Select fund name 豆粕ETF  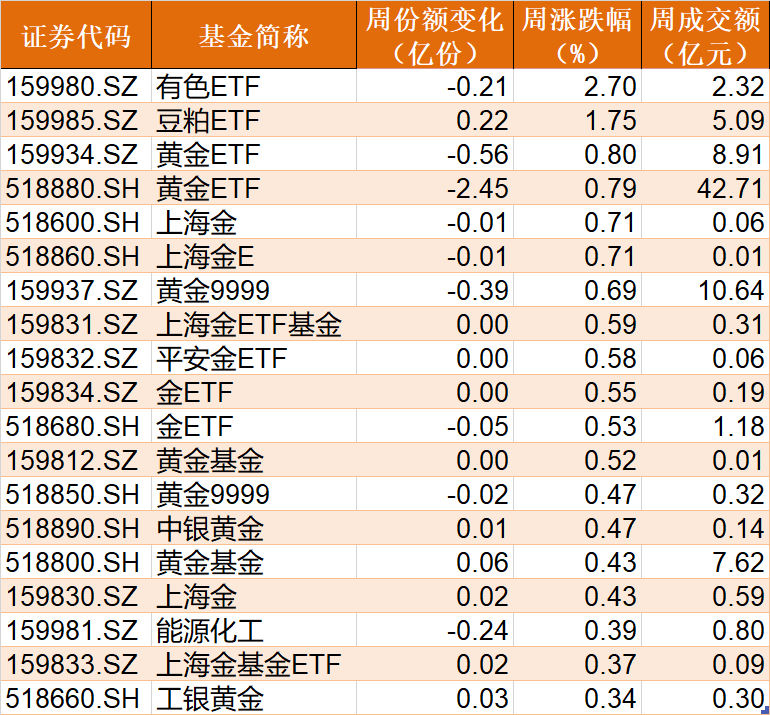click(208, 120)
